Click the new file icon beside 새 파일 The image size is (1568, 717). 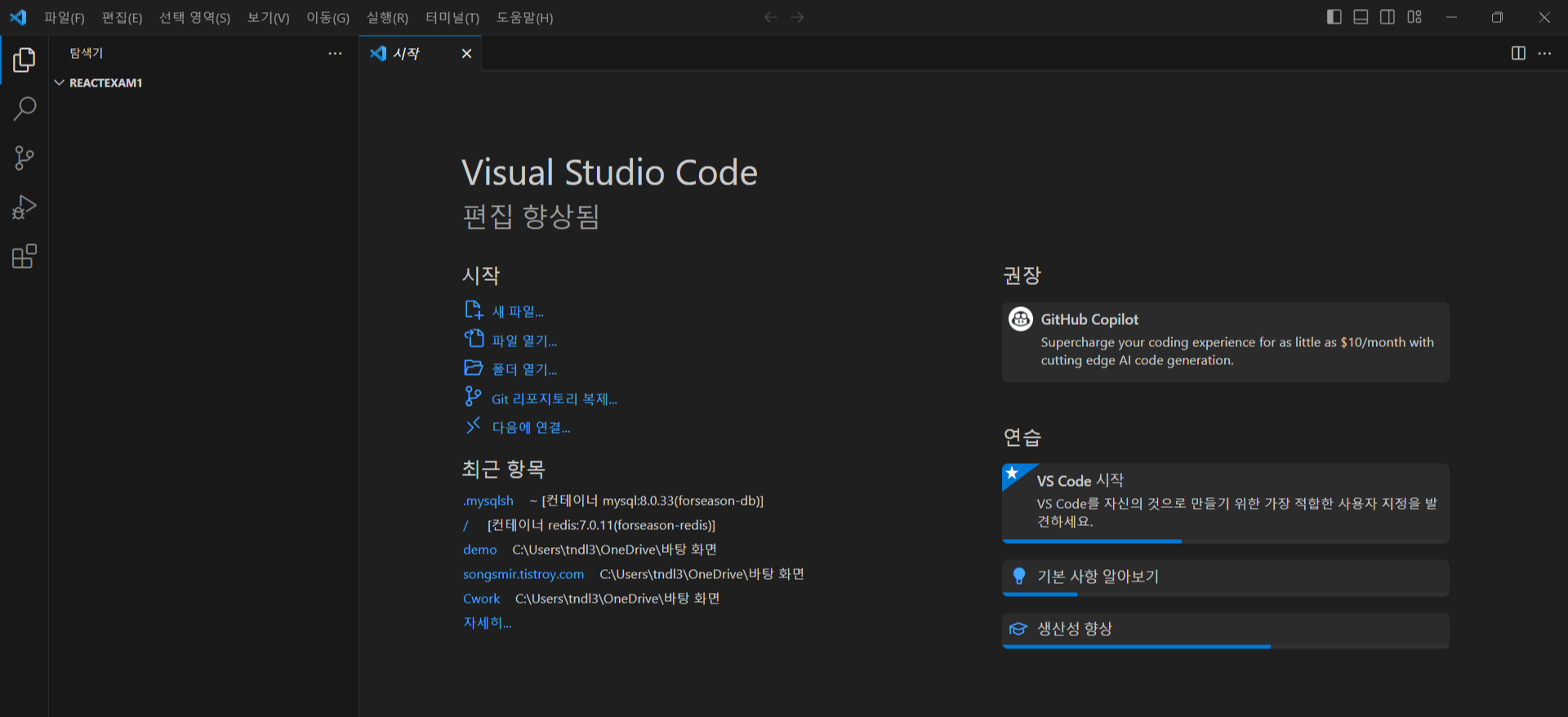coord(474,310)
